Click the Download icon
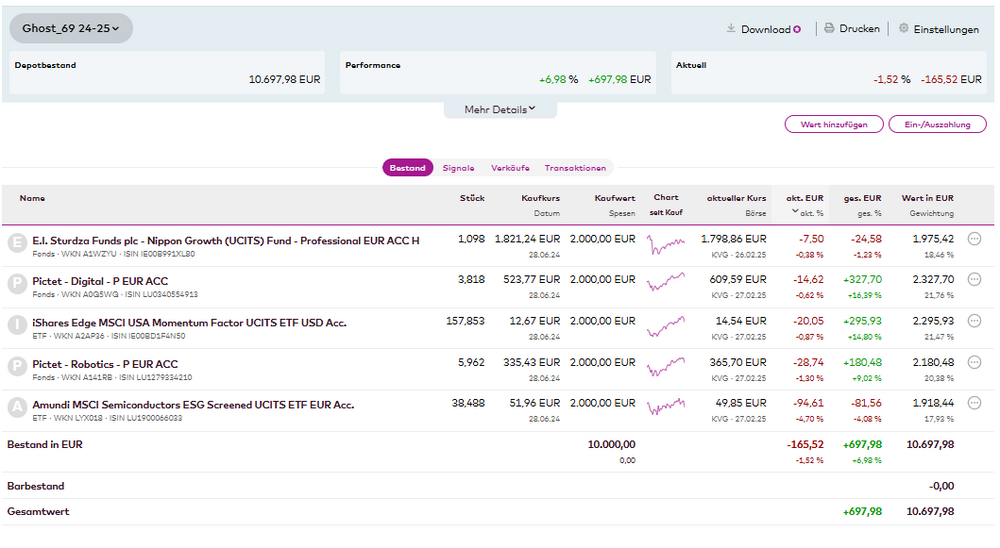The image size is (1000, 548). pos(731,29)
